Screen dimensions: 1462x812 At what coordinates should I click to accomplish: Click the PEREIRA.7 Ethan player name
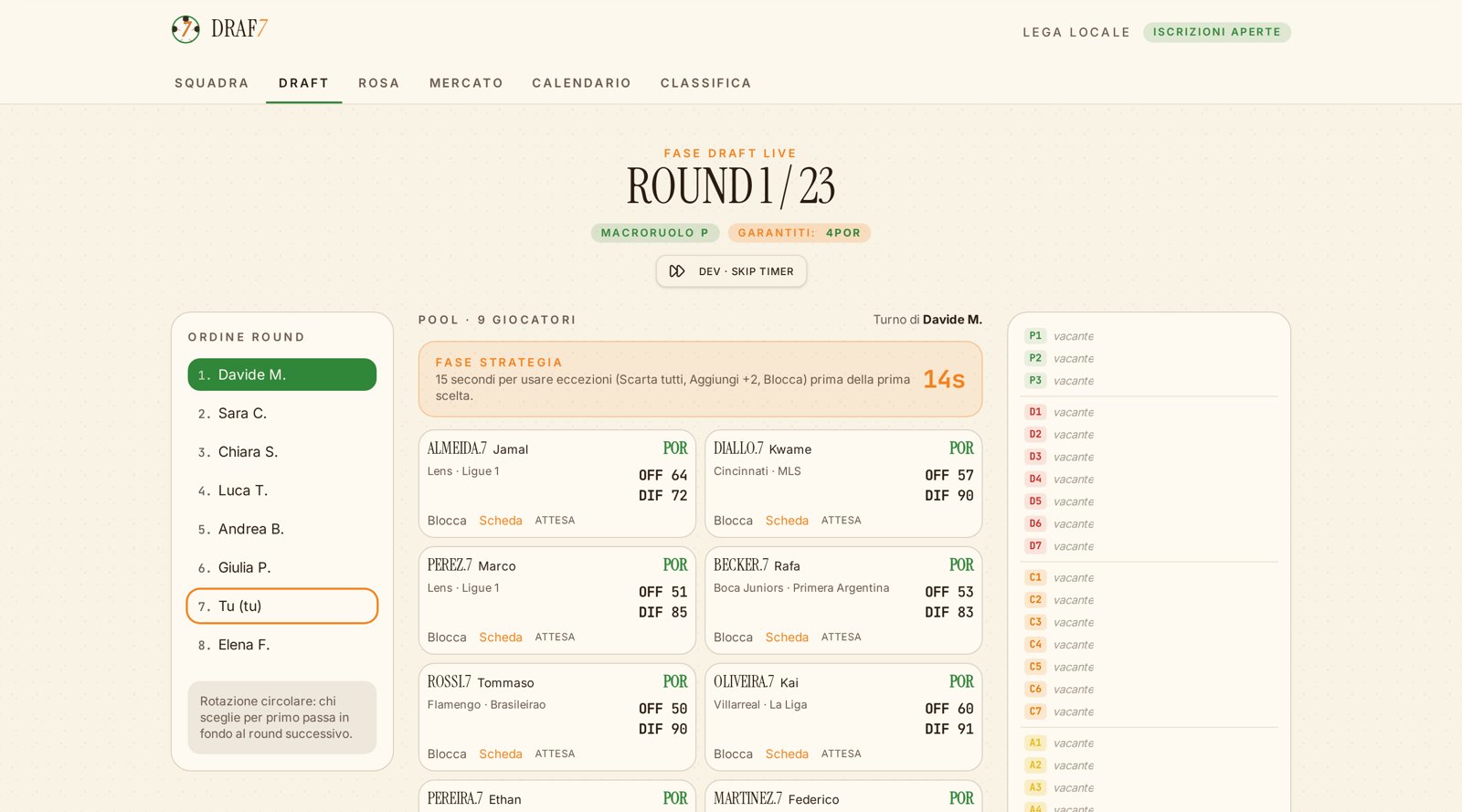click(474, 799)
